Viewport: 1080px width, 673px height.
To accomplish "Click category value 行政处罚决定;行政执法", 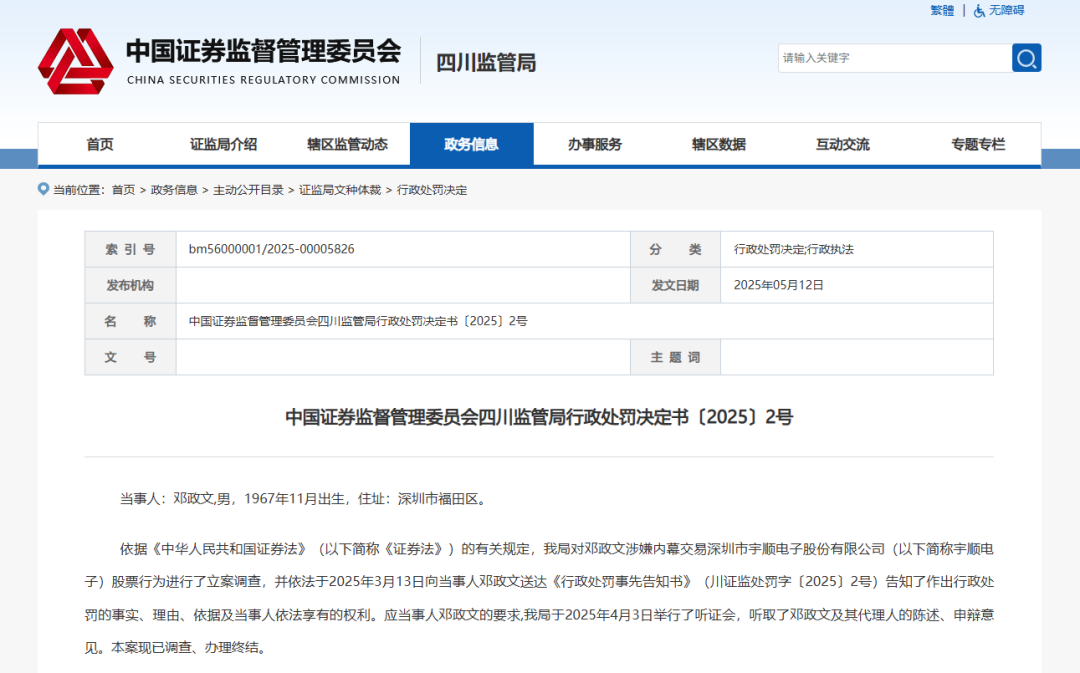I will (793, 249).
